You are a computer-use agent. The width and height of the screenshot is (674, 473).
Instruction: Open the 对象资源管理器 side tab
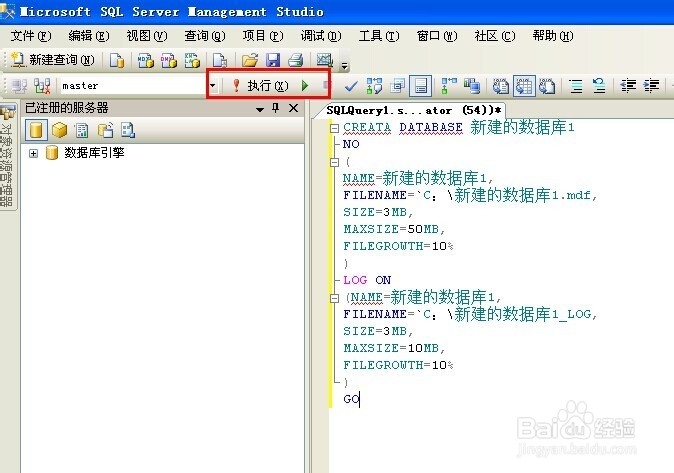click(7, 157)
